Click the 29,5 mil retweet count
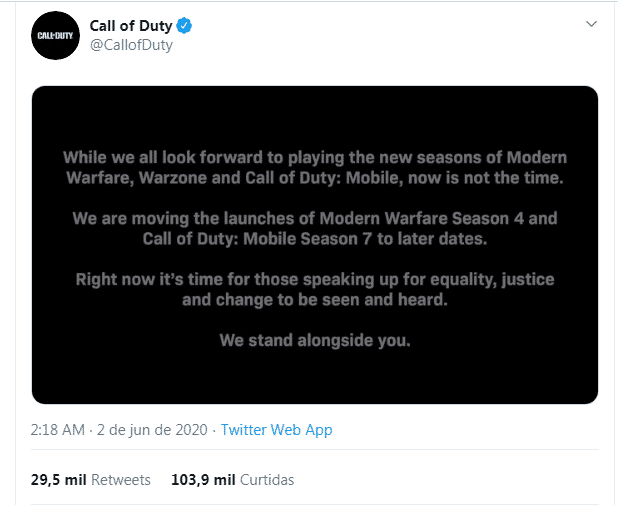Image resolution: width=618 pixels, height=506 pixels. [x=58, y=480]
